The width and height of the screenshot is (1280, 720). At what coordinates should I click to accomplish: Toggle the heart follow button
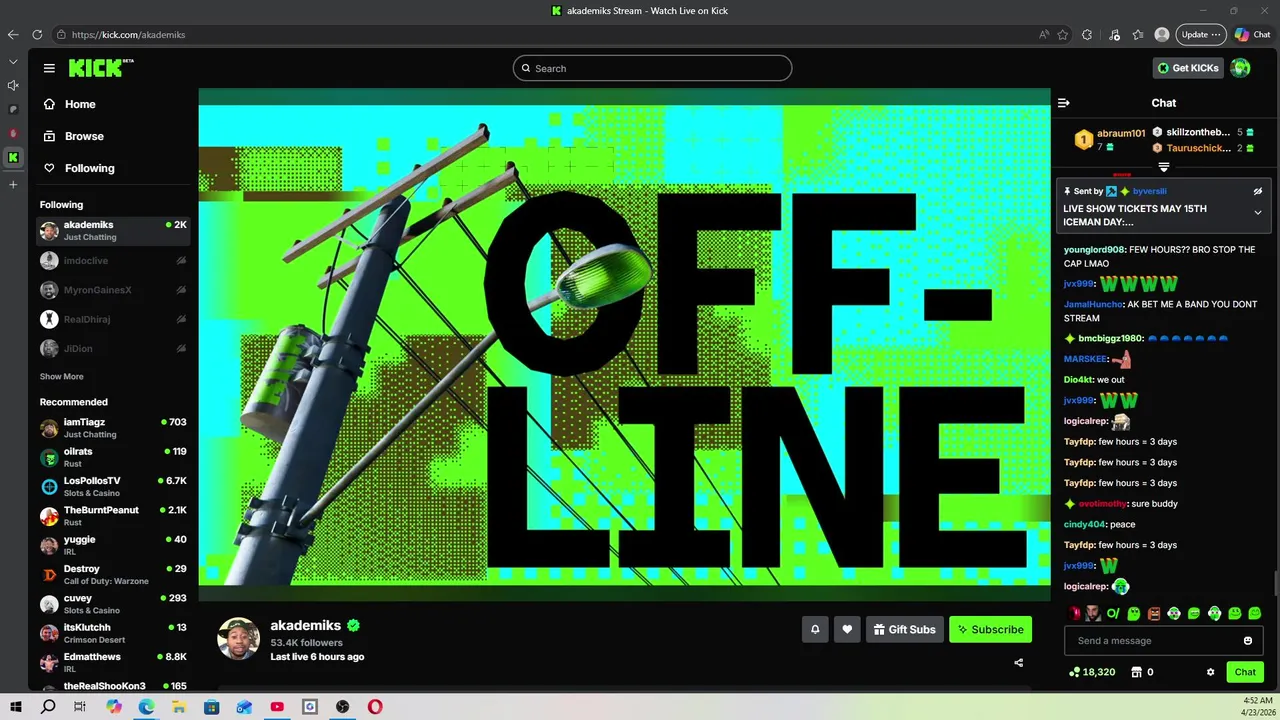coord(847,629)
